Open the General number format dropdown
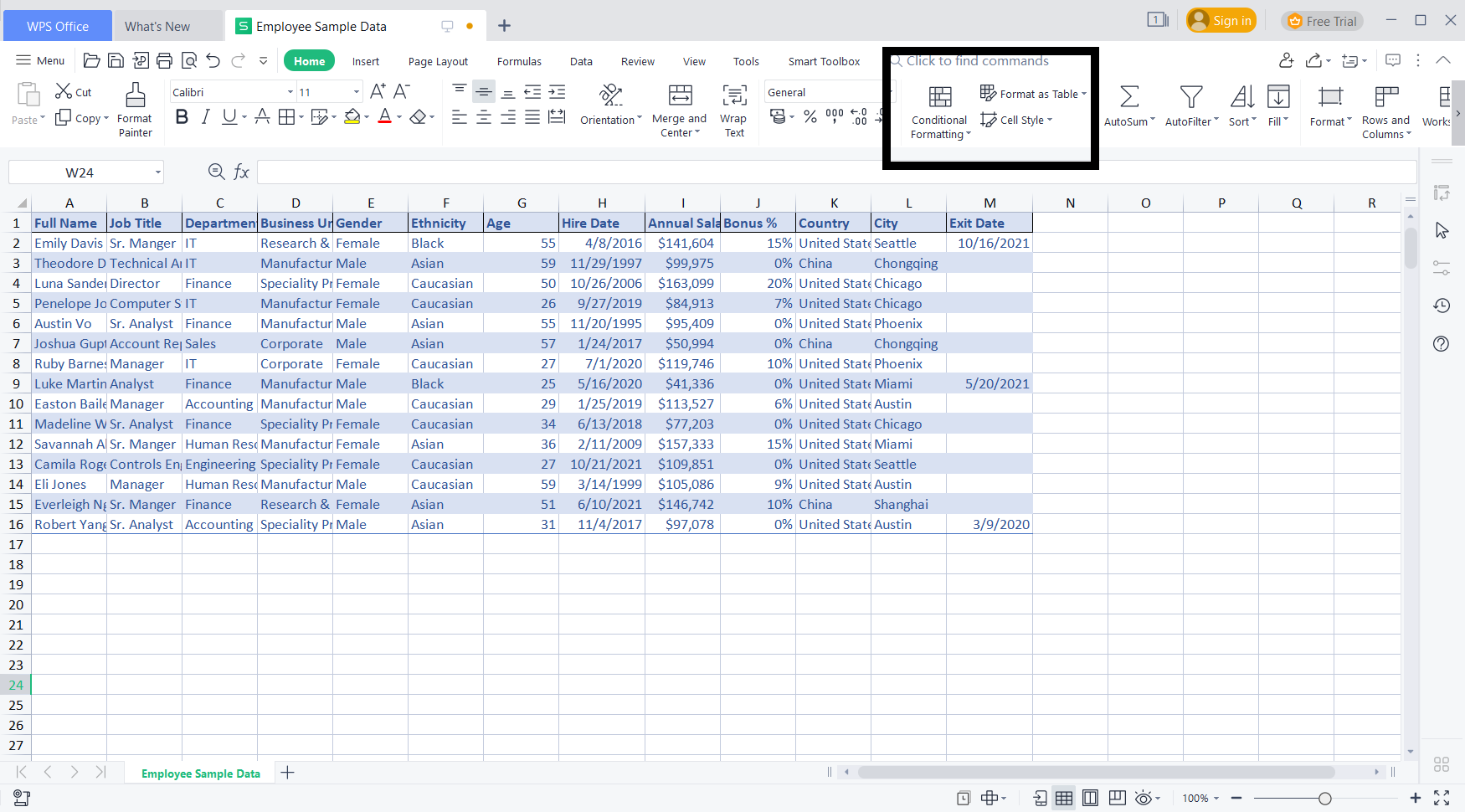Image resolution: width=1465 pixels, height=812 pixels. click(x=890, y=92)
